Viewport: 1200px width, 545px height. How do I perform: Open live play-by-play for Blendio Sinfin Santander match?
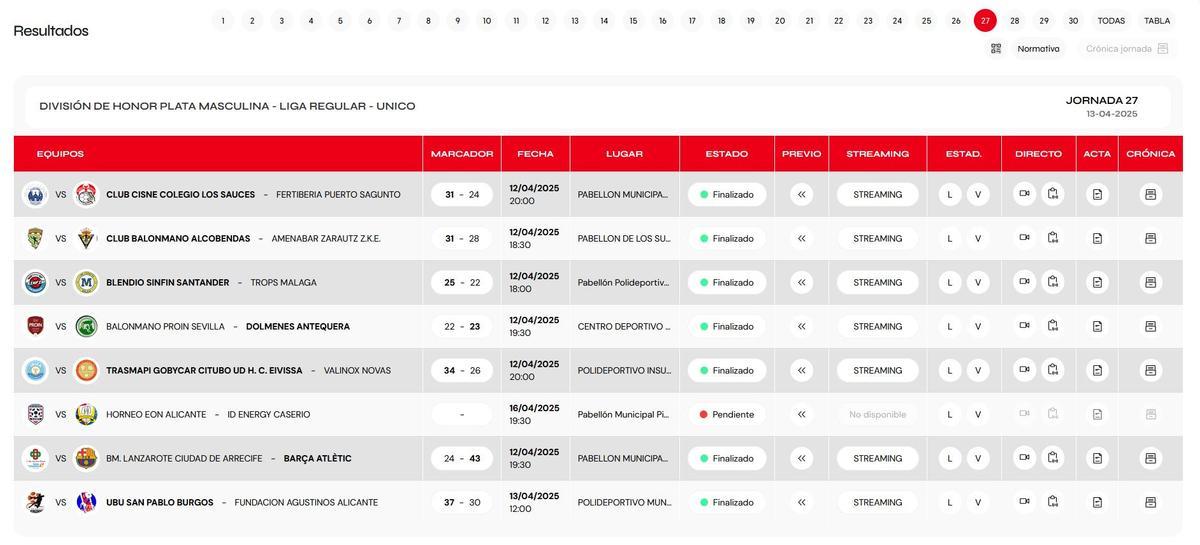[x=1052, y=282]
